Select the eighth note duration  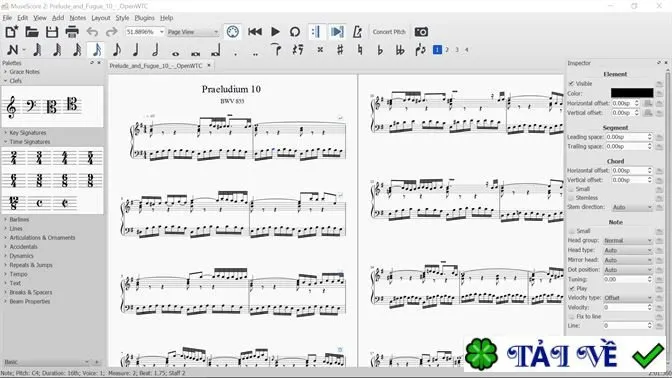click(116, 50)
